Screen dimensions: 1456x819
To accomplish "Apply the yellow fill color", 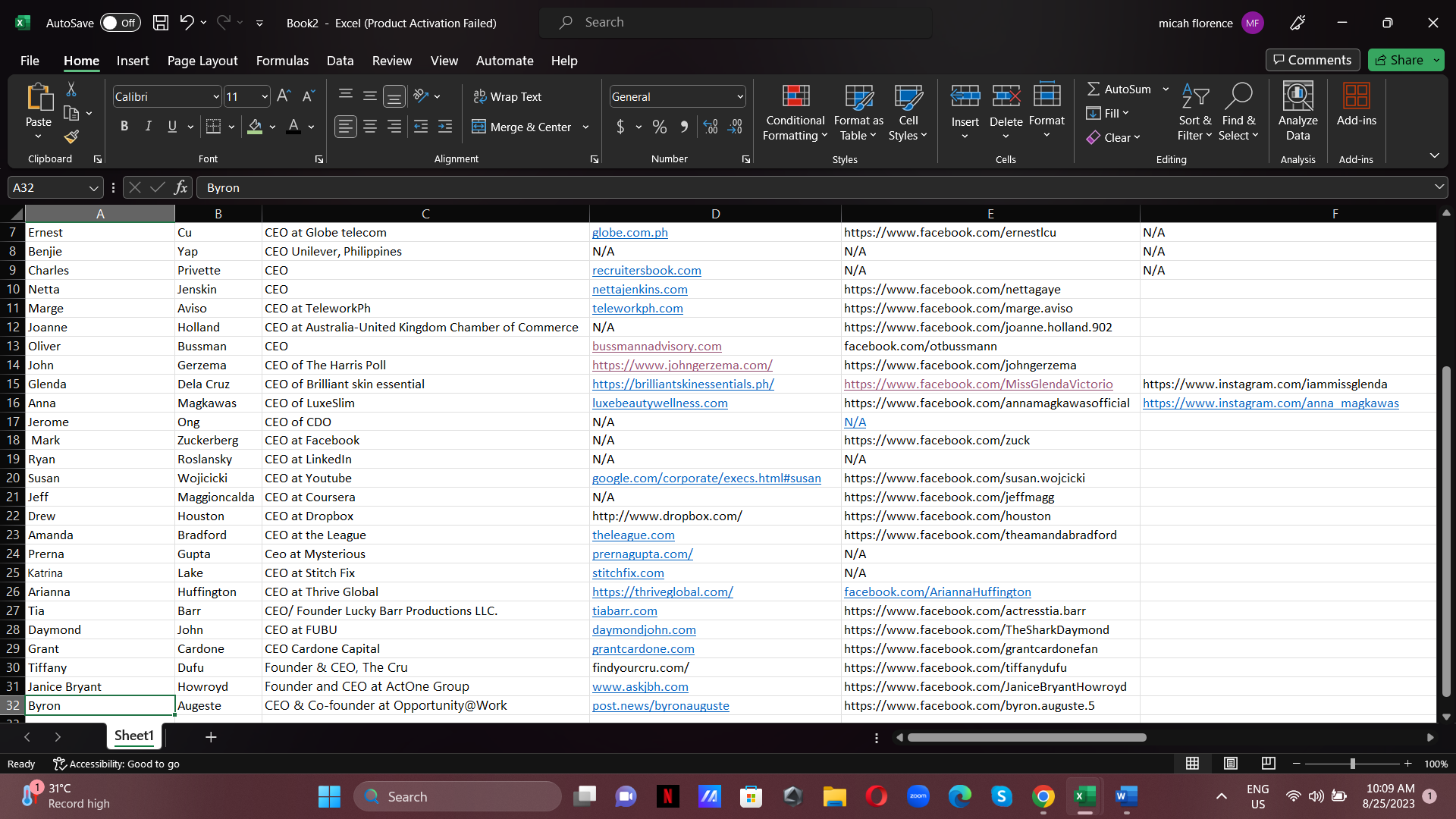I will (x=255, y=127).
